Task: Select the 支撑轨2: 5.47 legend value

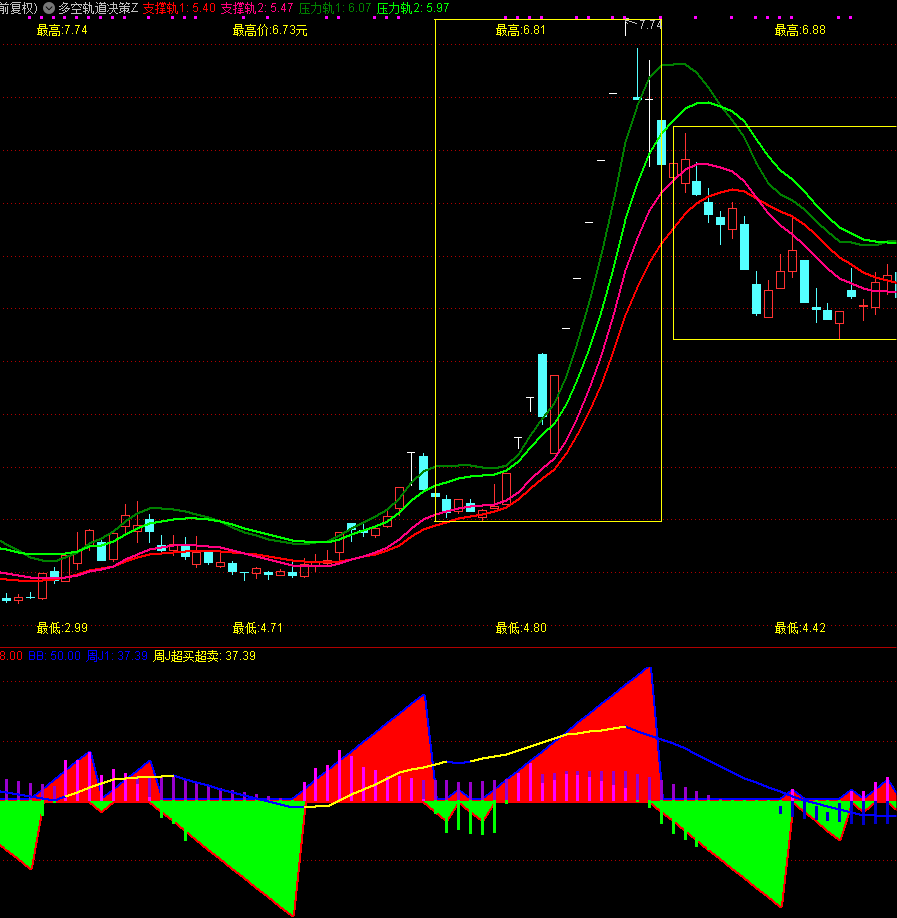Action: pos(257,8)
